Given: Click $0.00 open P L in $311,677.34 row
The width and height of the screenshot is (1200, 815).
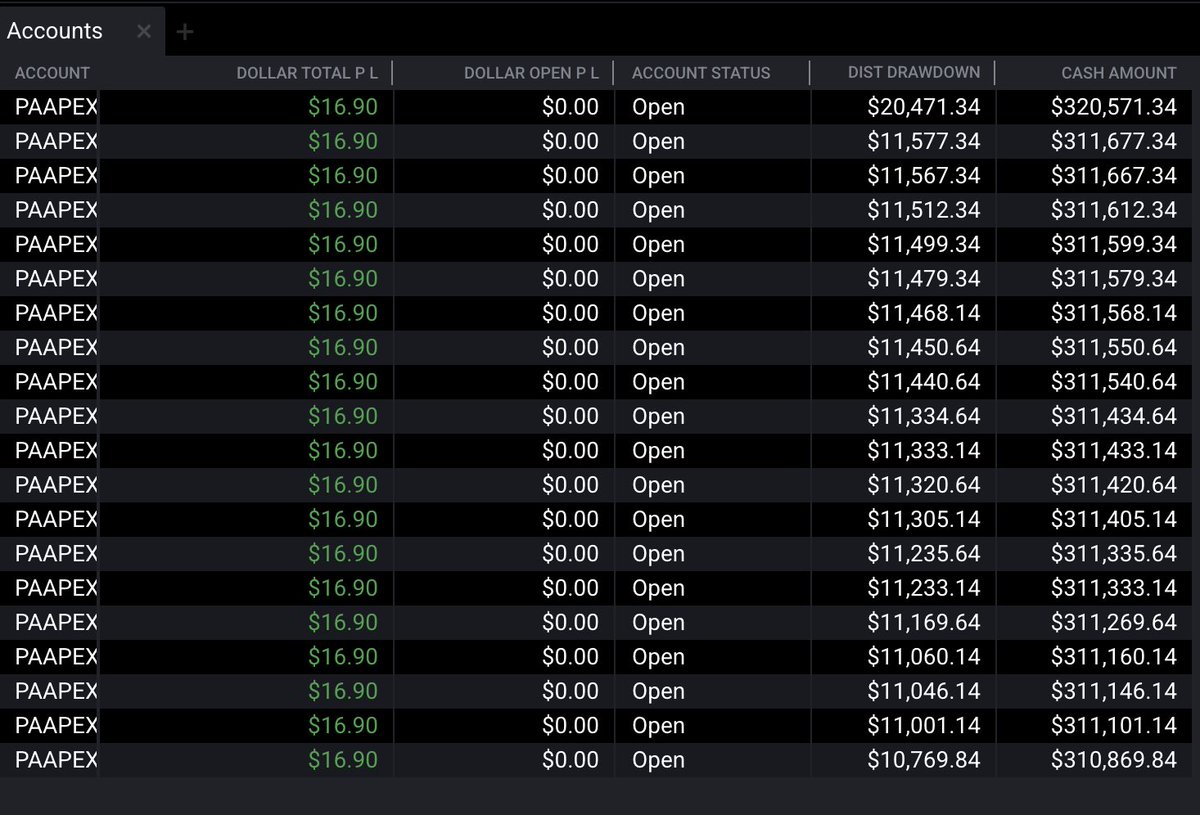Looking at the screenshot, I should tap(570, 141).
